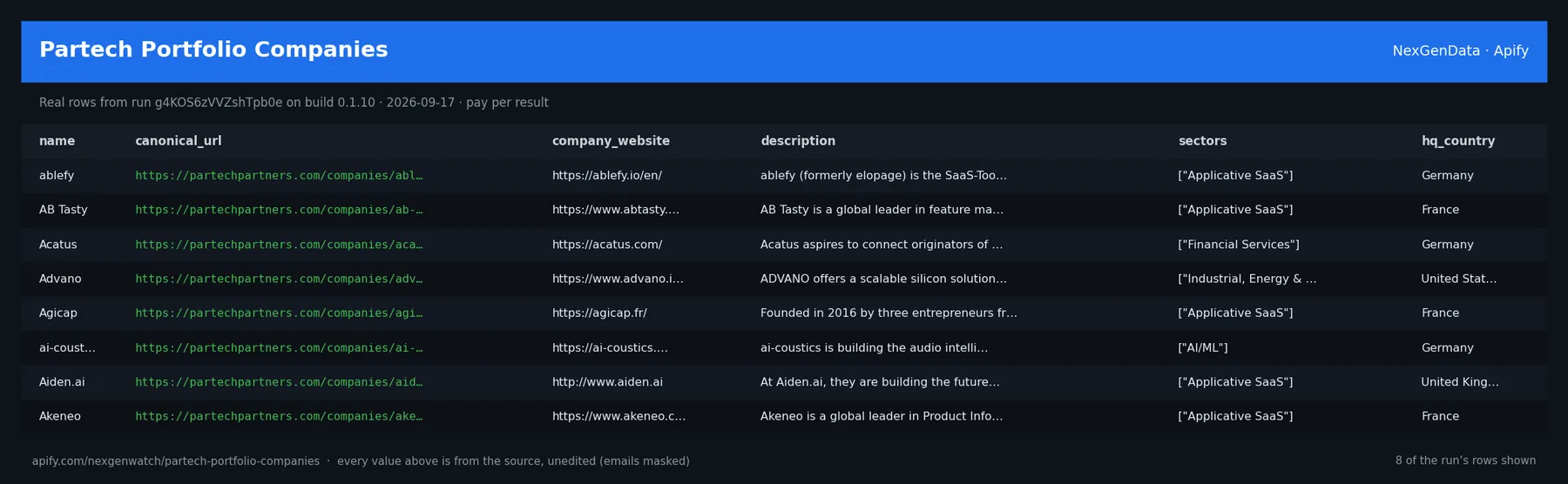
Task: Select the 'Agicap' name cell
Action: tap(57, 313)
